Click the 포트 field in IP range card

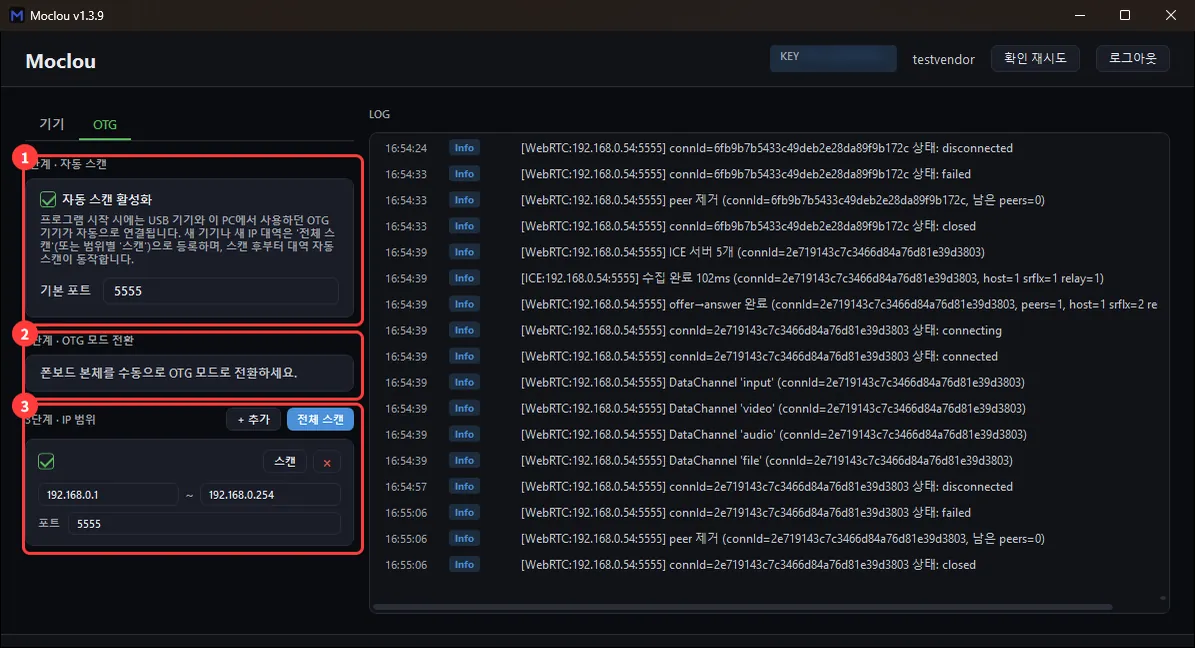point(204,524)
